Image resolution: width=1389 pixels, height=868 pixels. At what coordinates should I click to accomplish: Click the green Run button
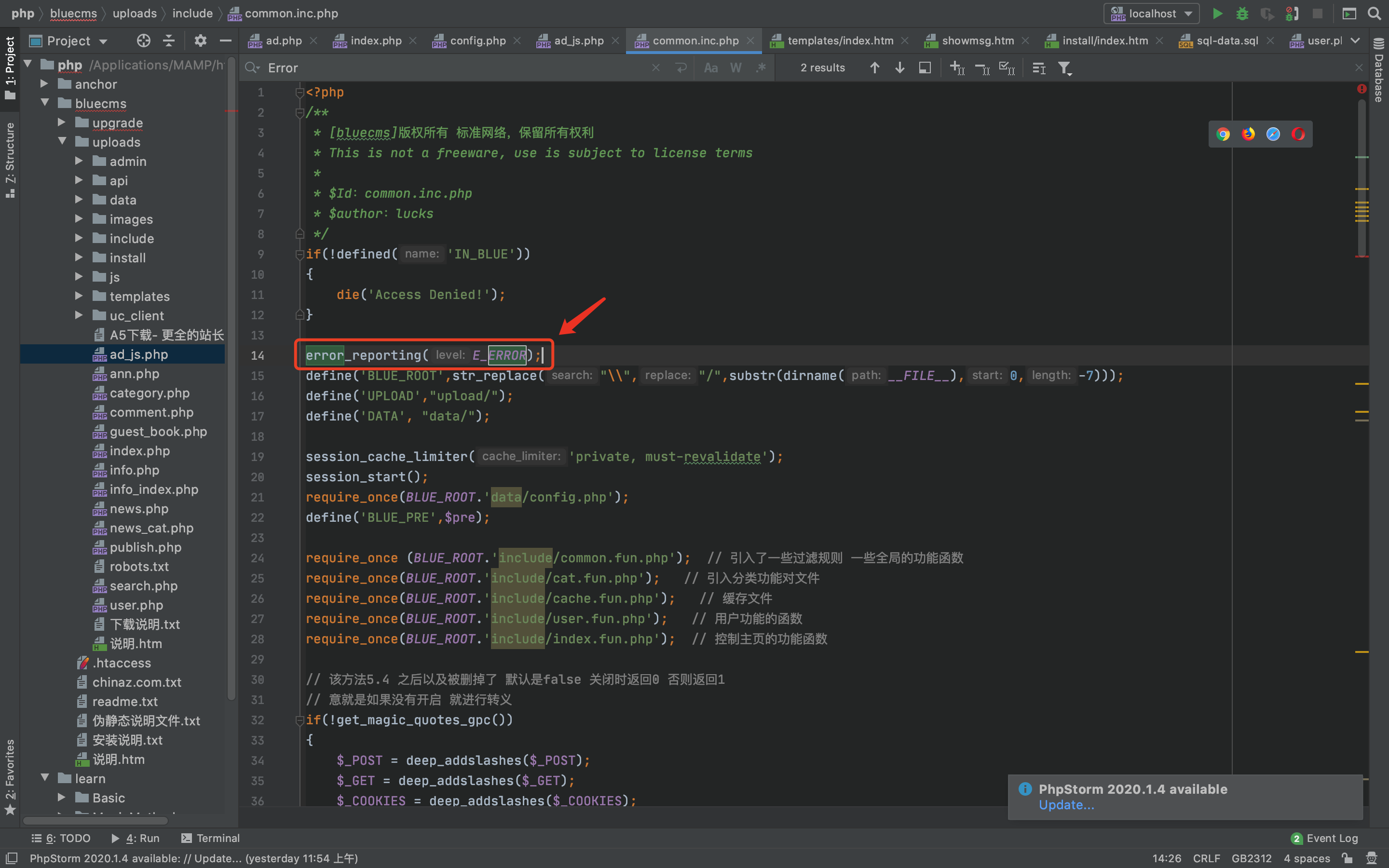(x=1217, y=13)
